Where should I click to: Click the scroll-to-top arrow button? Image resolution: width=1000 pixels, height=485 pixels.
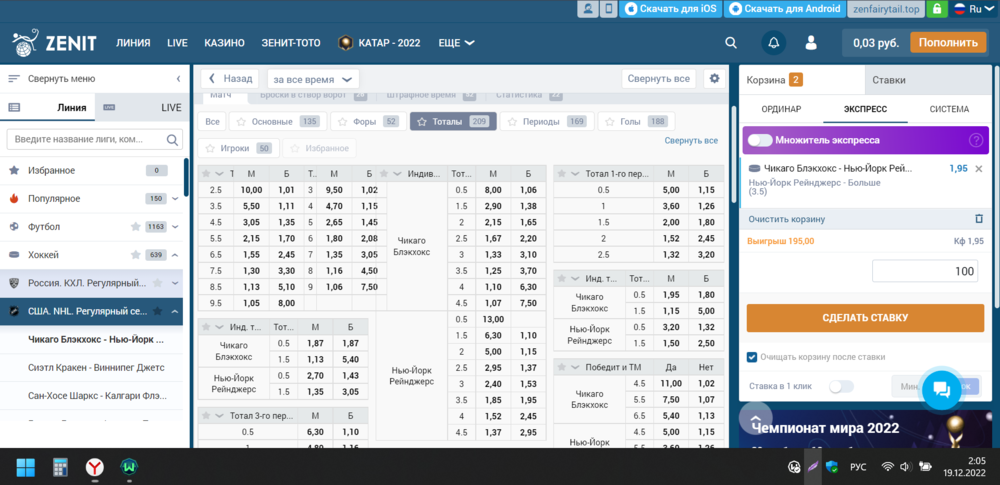coord(756,418)
